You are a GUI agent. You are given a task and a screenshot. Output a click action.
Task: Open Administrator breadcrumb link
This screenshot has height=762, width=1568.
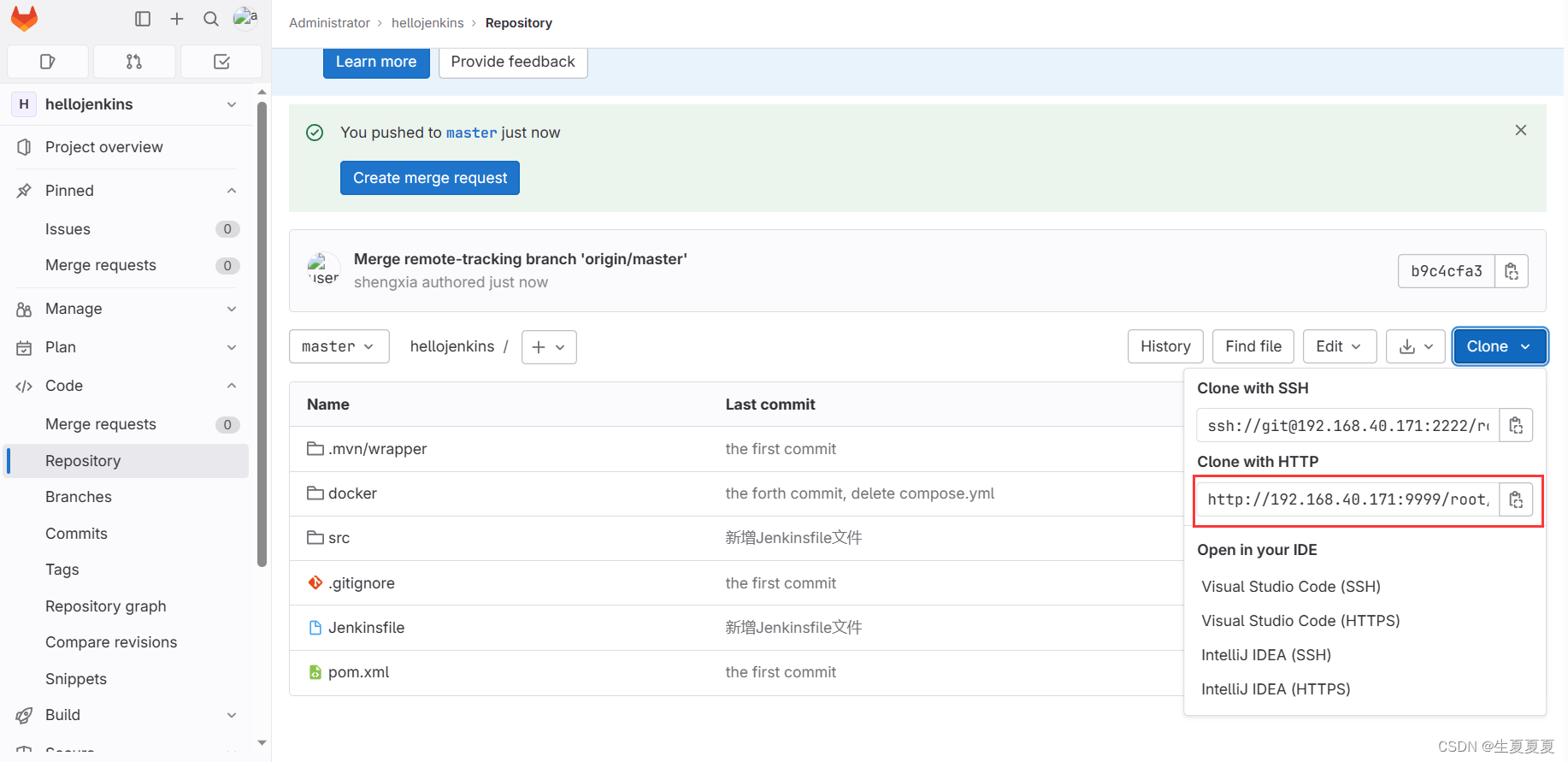tap(329, 23)
